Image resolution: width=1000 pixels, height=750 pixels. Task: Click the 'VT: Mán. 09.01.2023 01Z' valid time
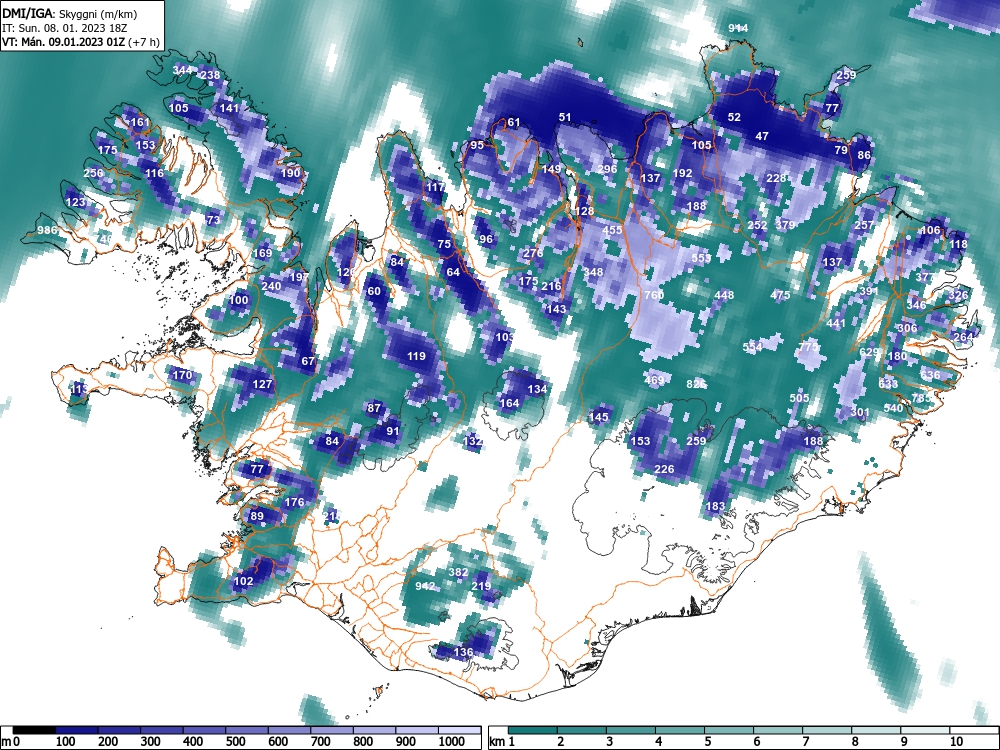click(x=64, y=42)
